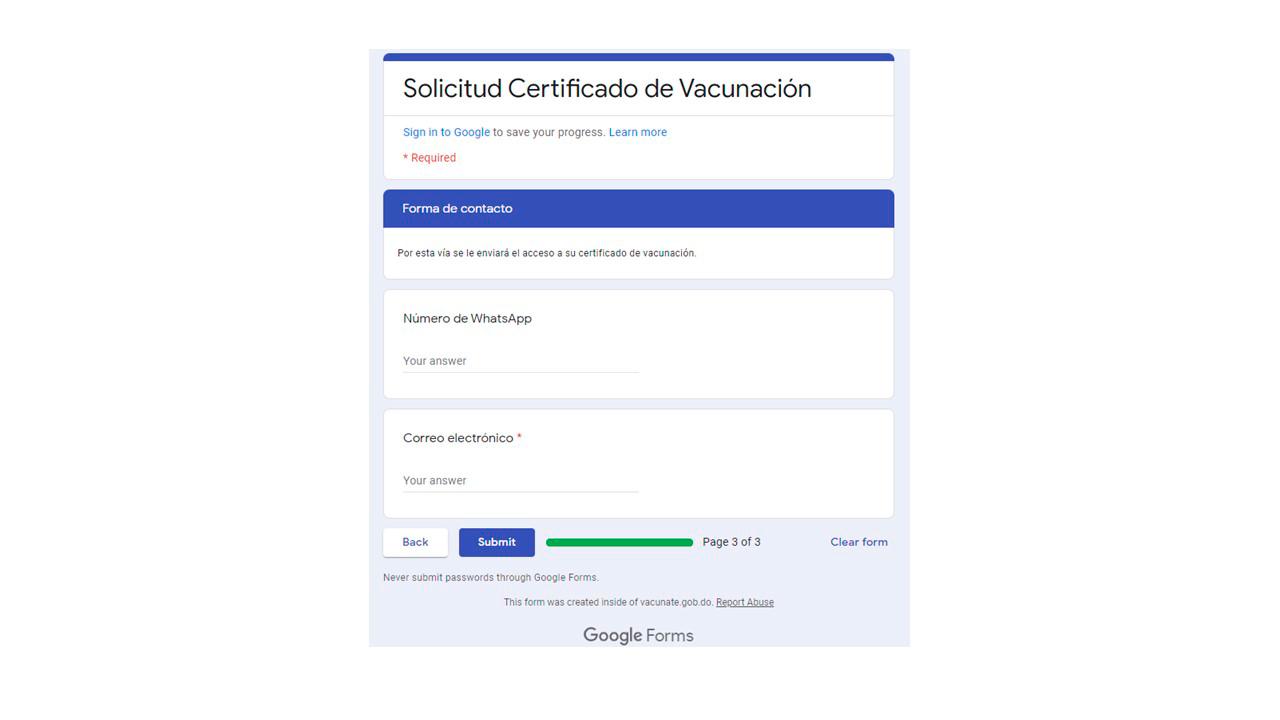Click the 'Page 3 of 3' indicator
This screenshot has height=720, width=1280.
[x=731, y=542]
